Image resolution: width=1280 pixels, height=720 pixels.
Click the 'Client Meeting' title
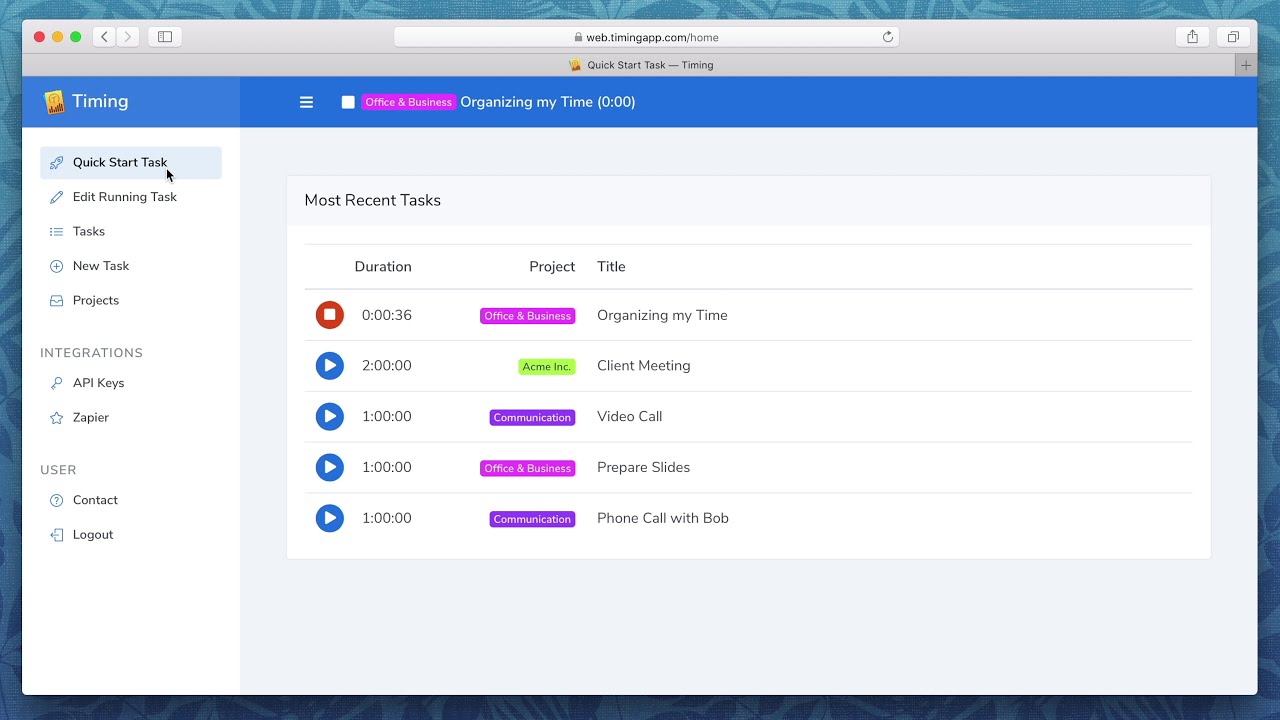644,366
